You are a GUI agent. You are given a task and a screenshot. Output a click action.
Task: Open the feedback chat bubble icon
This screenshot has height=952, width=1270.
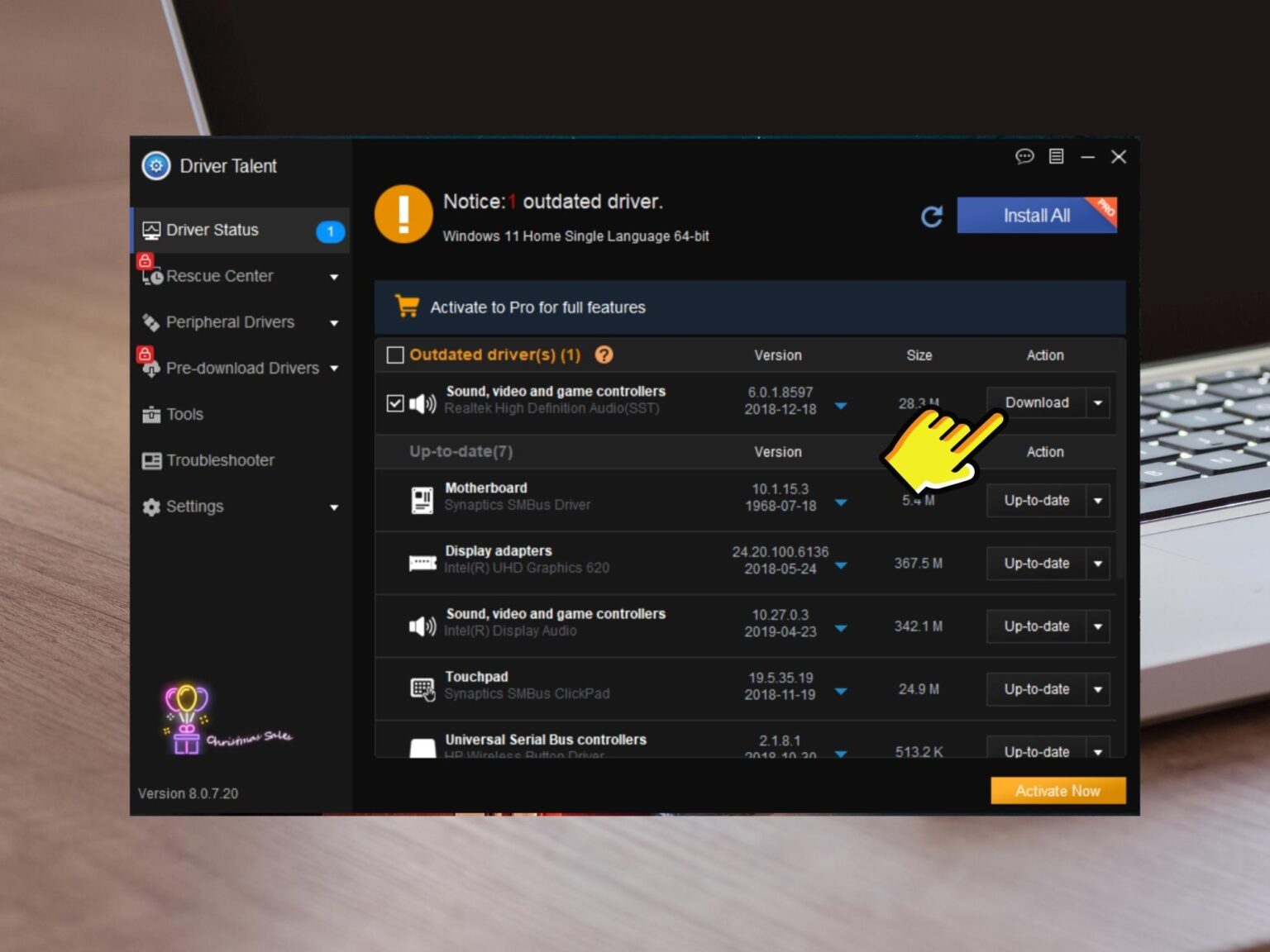point(1024,156)
